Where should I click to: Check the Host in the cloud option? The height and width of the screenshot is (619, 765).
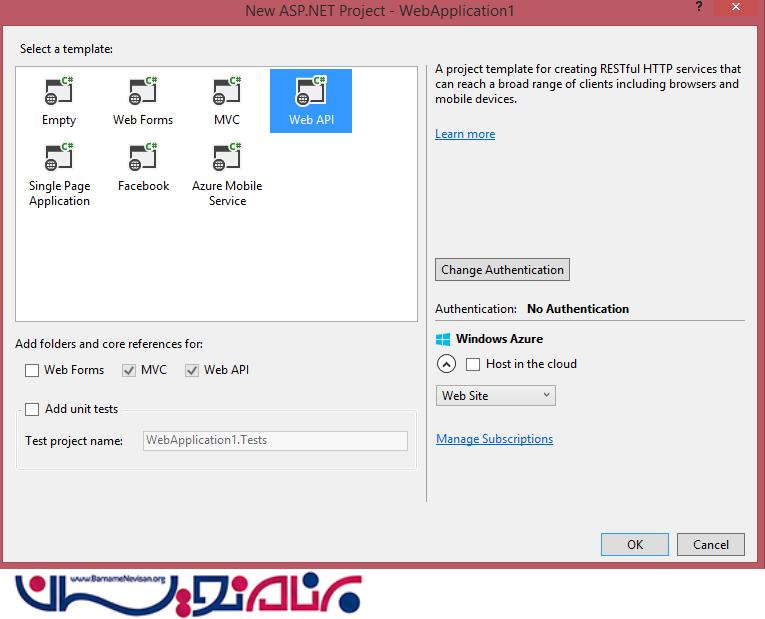click(473, 364)
